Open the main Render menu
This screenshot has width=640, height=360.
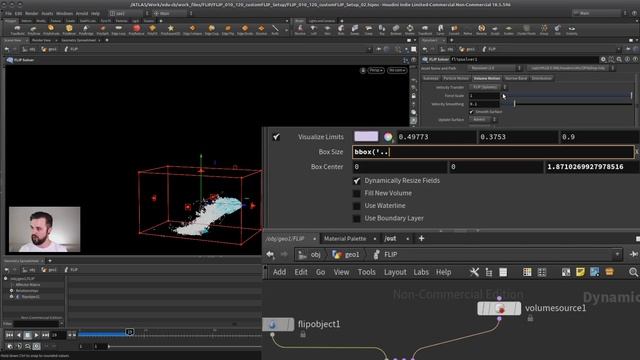tap(31, 13)
